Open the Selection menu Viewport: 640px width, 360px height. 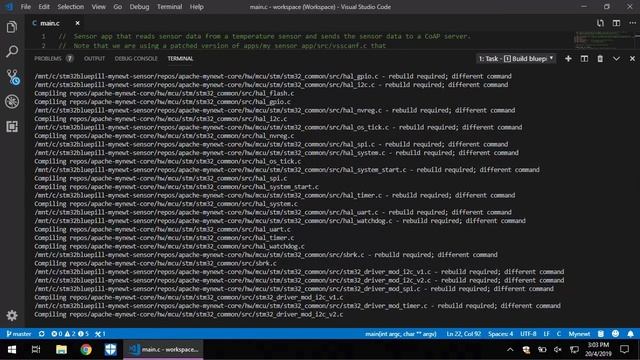click(x=71, y=7)
